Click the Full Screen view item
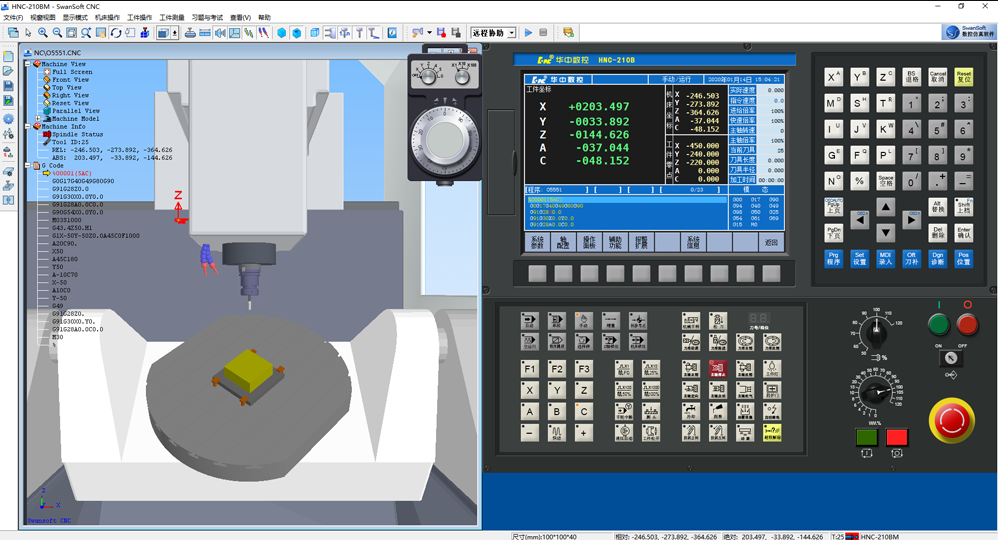This screenshot has width=998, height=540. tap(72, 72)
